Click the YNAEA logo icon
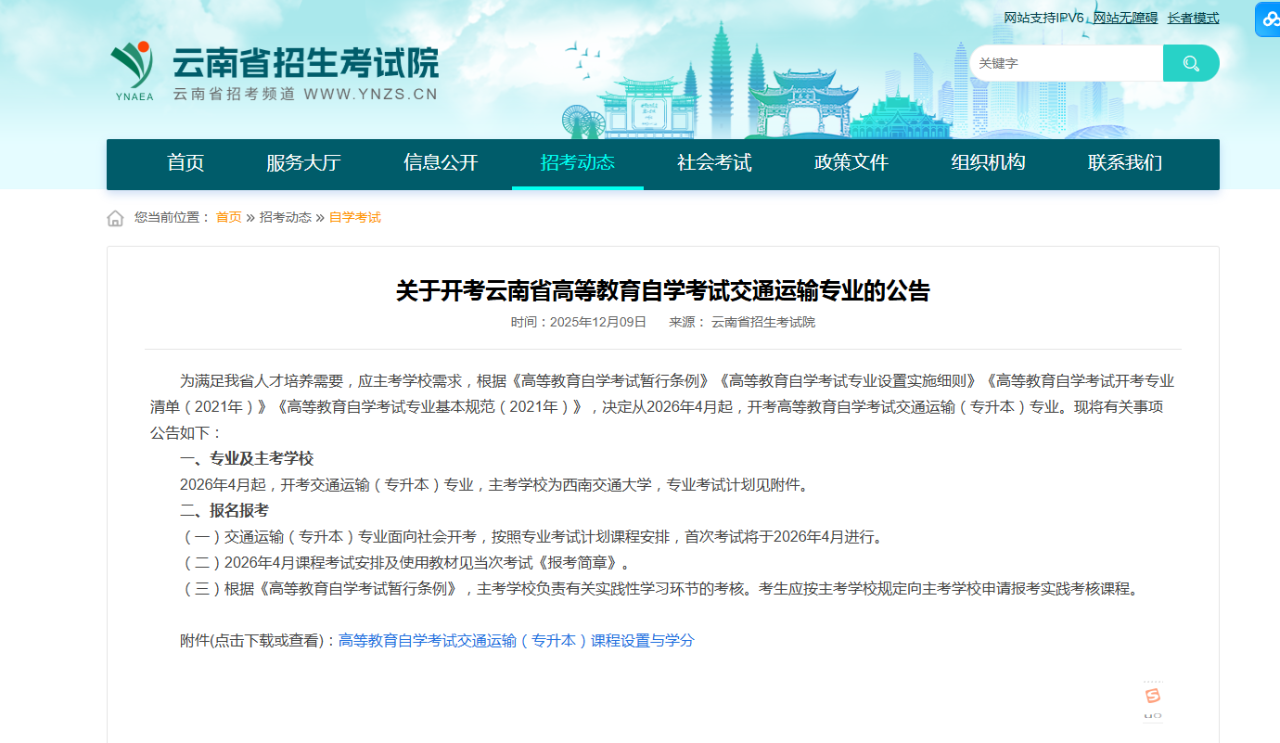Image resolution: width=1280 pixels, height=743 pixels. [133, 70]
